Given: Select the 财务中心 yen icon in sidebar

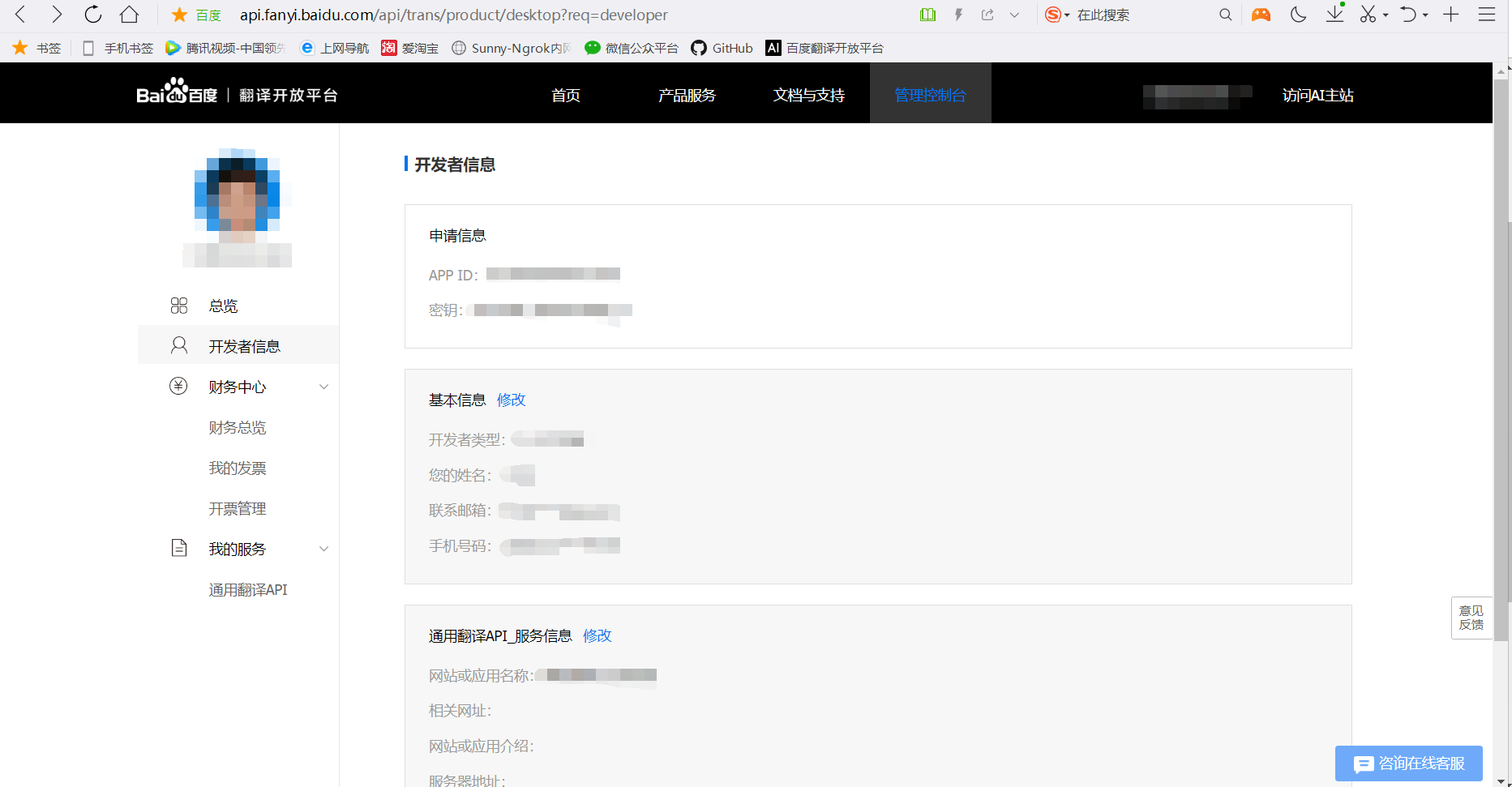Looking at the screenshot, I should click(x=179, y=386).
